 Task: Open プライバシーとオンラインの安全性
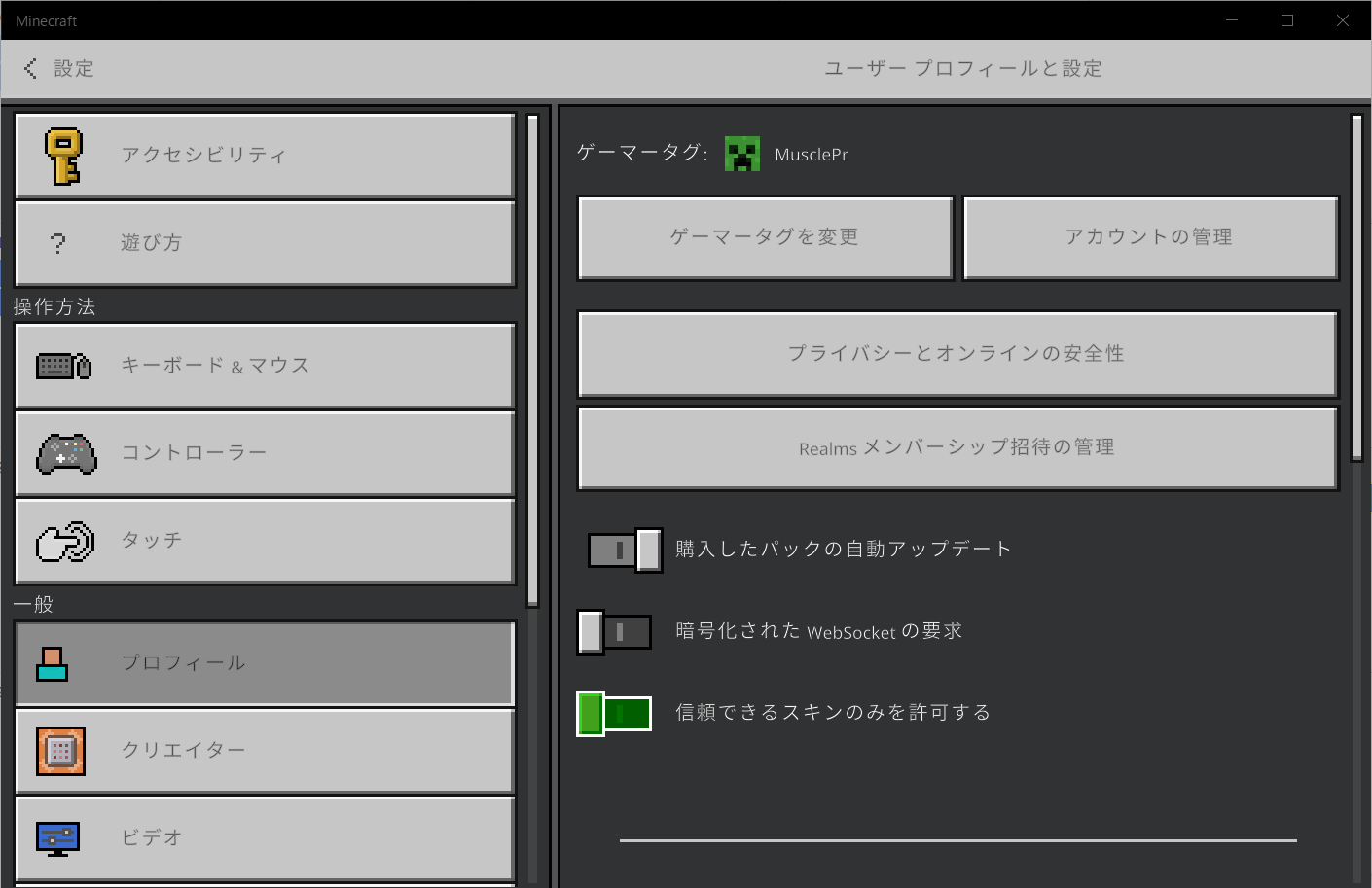958,354
